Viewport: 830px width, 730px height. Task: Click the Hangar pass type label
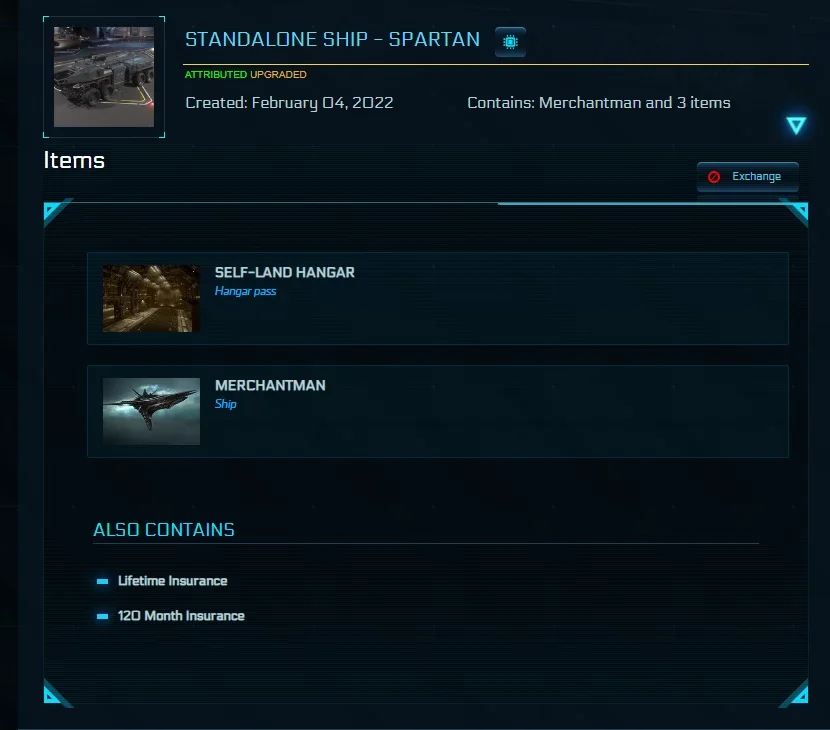point(245,291)
